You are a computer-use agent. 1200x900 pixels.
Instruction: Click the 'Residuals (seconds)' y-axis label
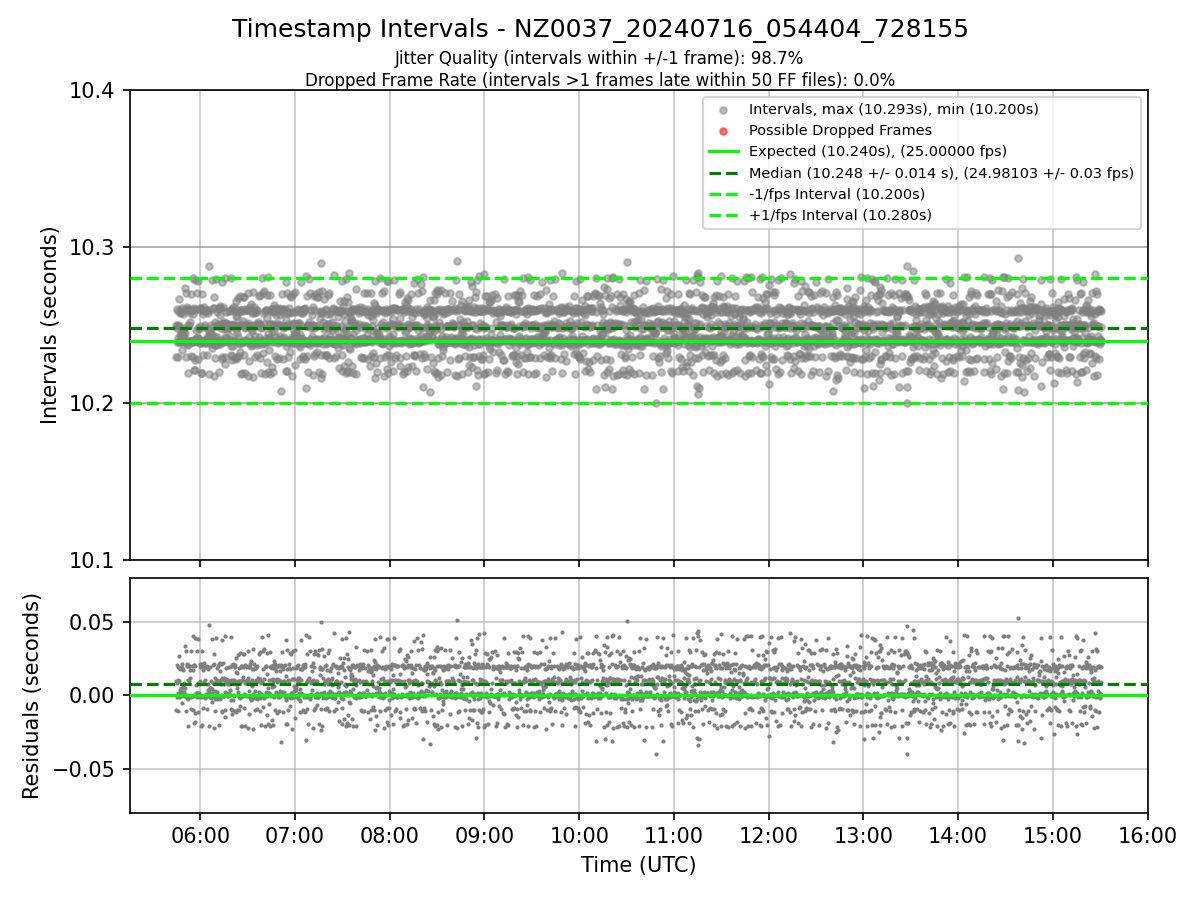[x=32, y=696]
